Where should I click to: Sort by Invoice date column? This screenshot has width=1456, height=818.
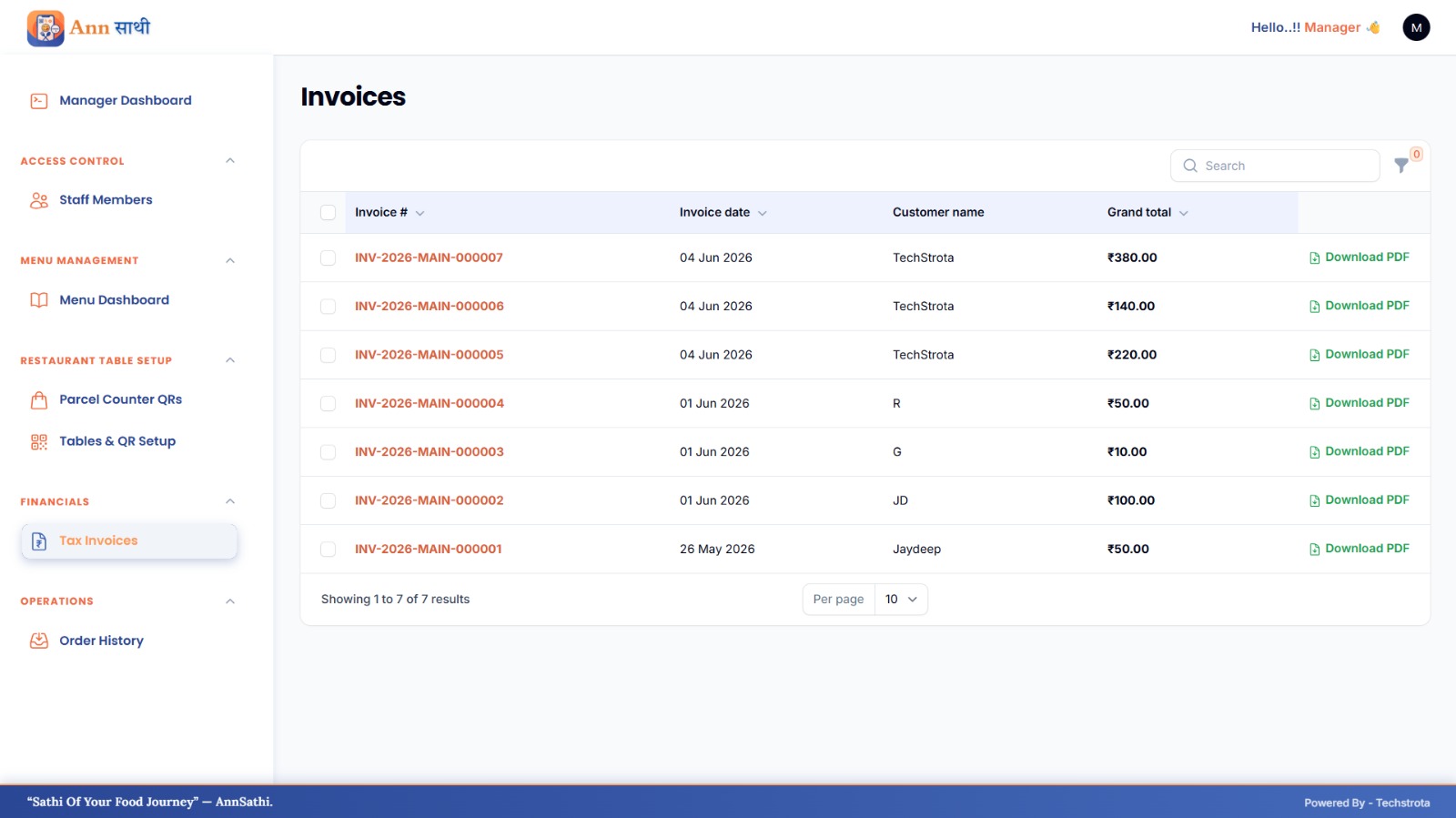[723, 213]
